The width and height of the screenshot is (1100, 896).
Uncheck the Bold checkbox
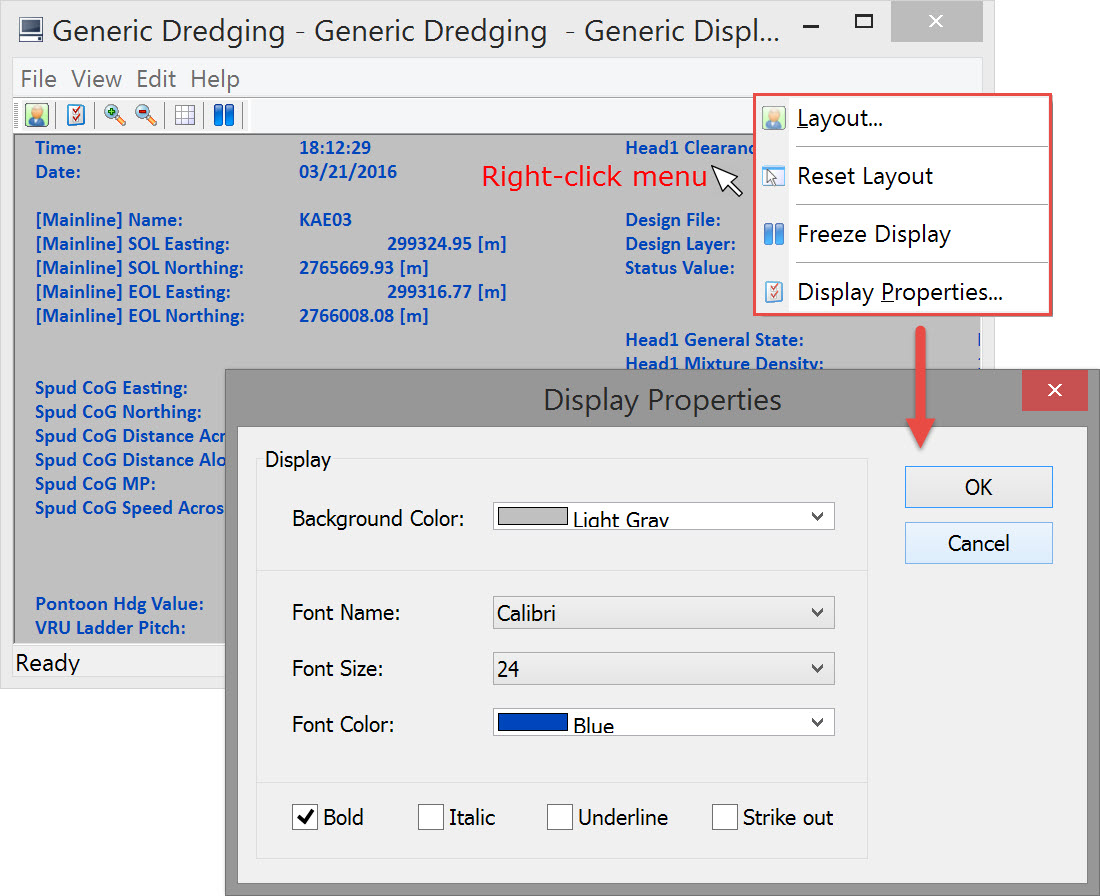(305, 817)
